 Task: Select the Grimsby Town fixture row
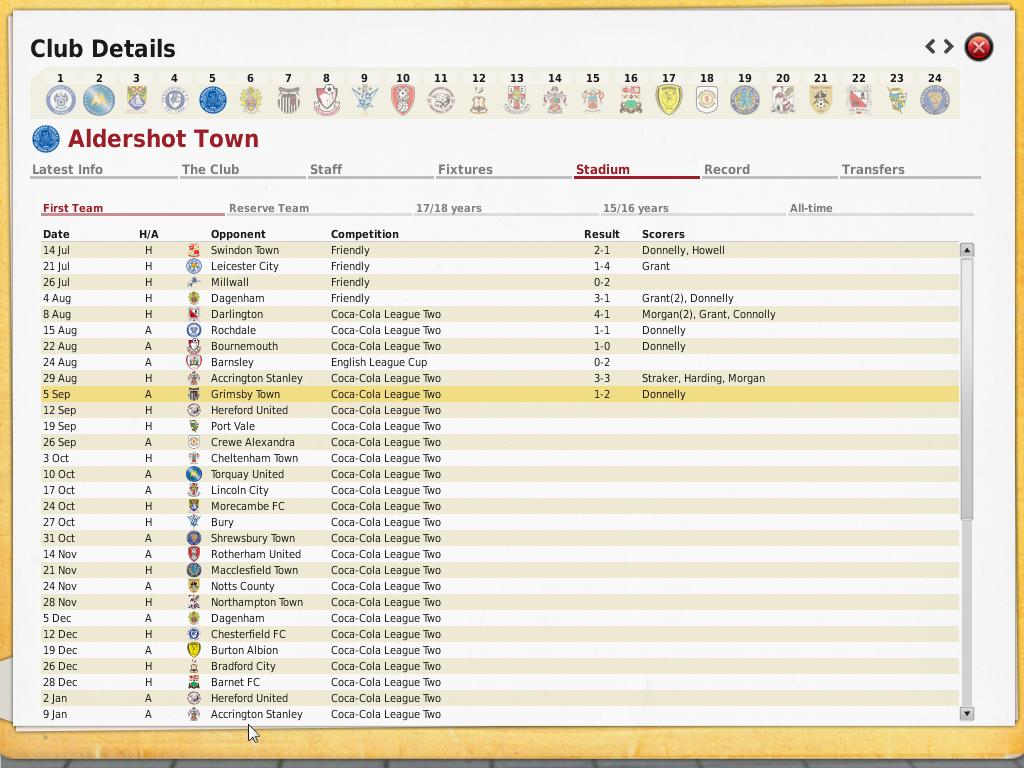coord(500,394)
